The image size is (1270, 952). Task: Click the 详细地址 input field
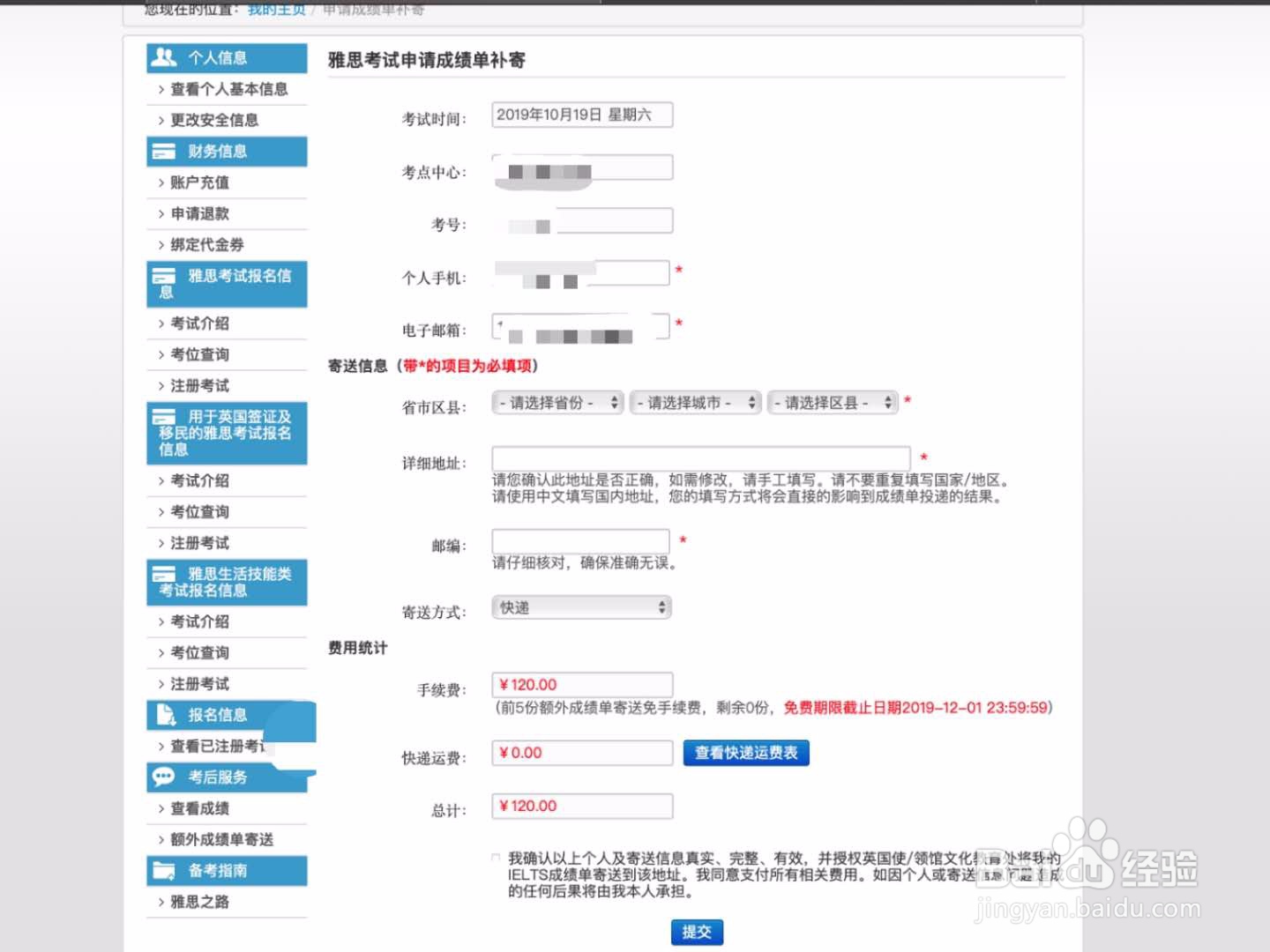[x=701, y=458]
